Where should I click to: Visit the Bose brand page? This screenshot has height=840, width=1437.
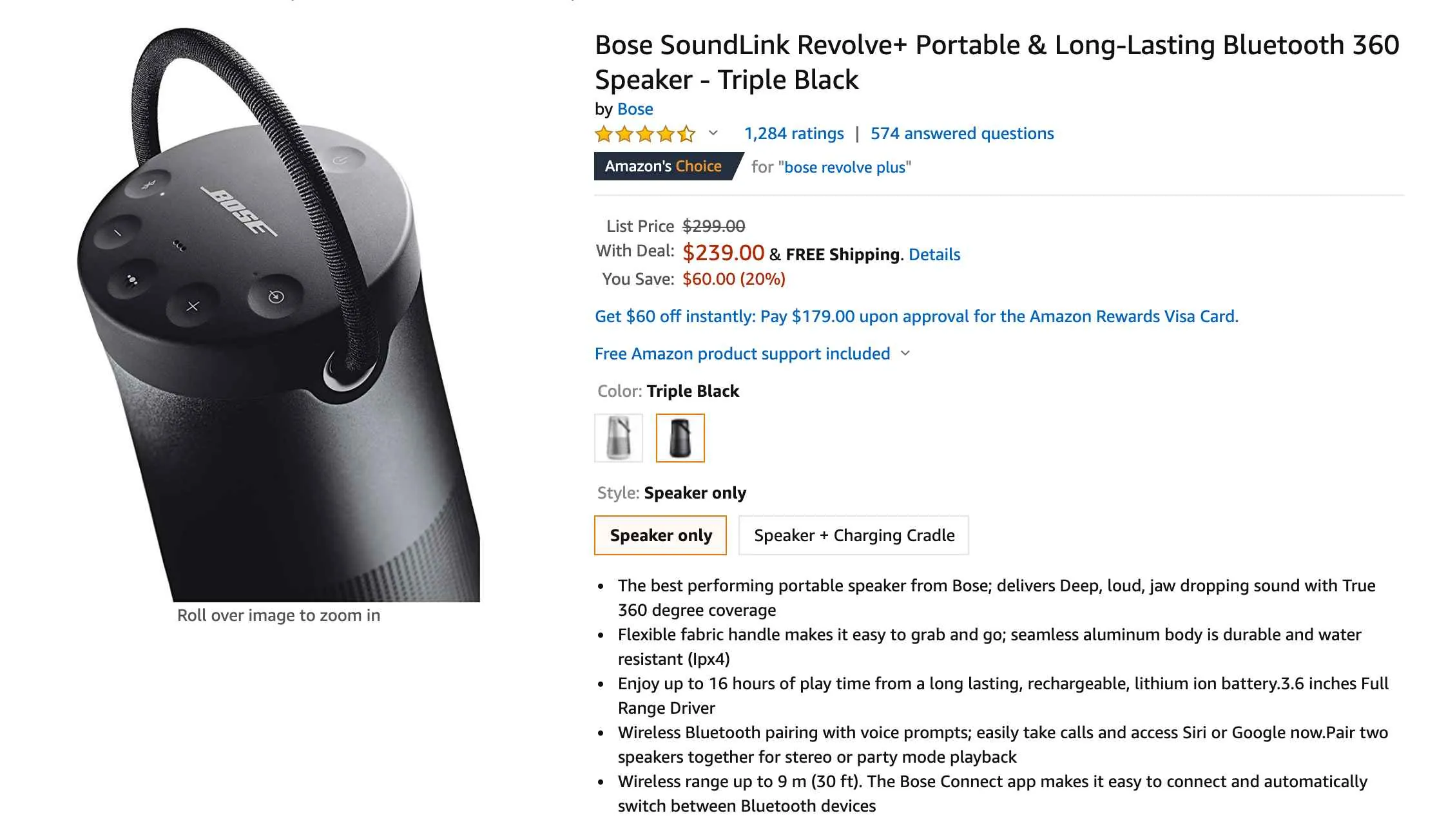click(x=635, y=109)
